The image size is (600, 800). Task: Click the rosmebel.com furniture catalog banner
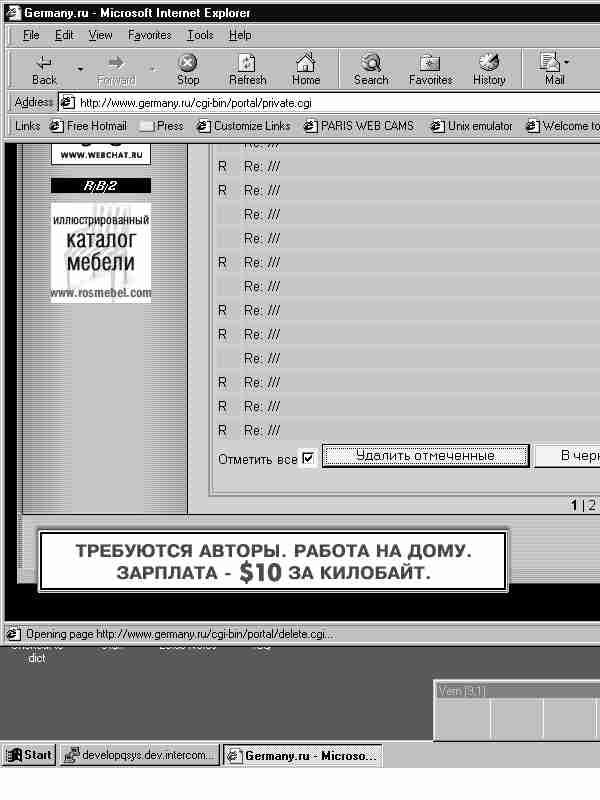pyautogui.click(x=101, y=252)
